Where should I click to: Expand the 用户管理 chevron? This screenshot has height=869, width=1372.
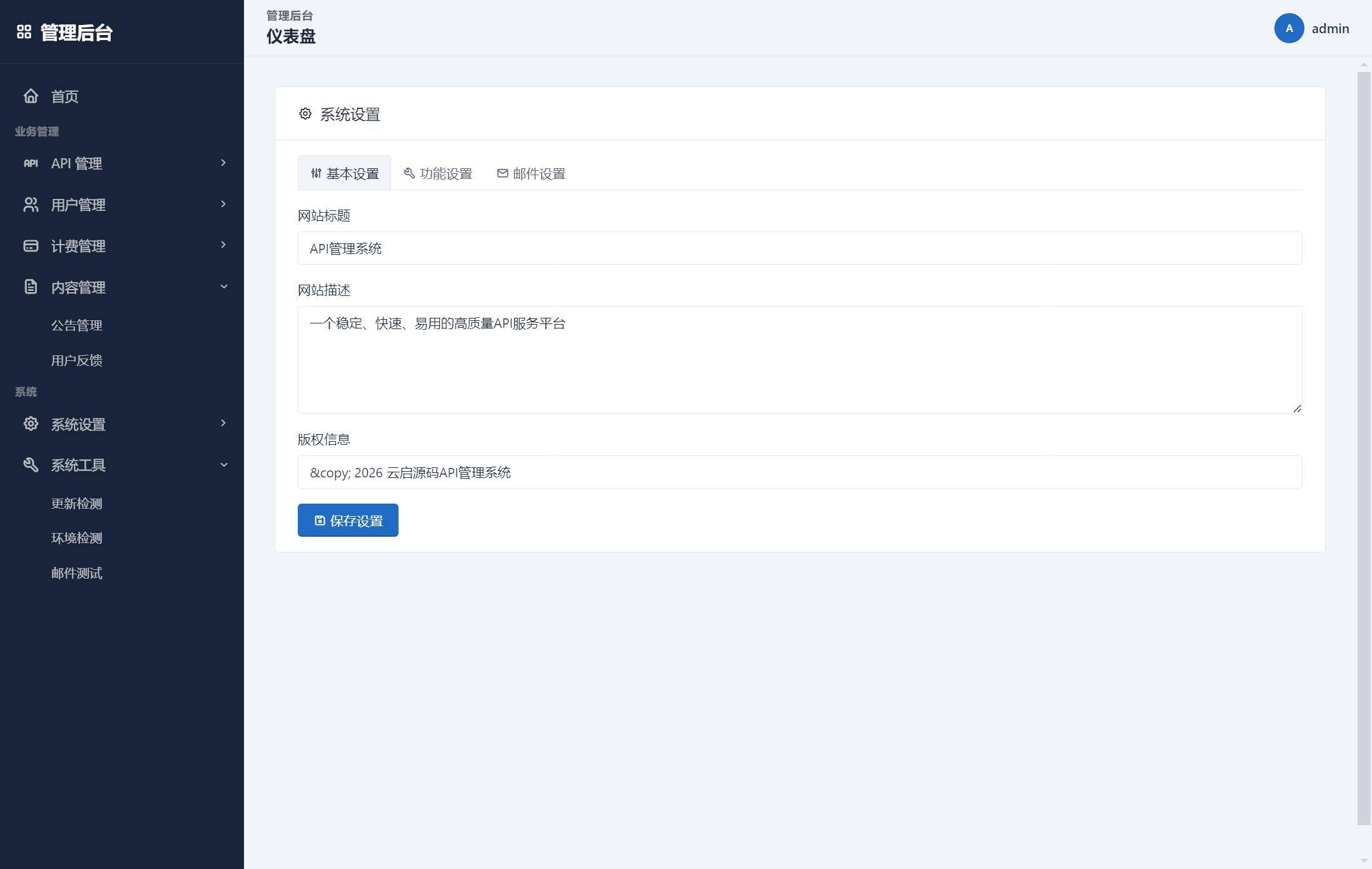point(223,204)
